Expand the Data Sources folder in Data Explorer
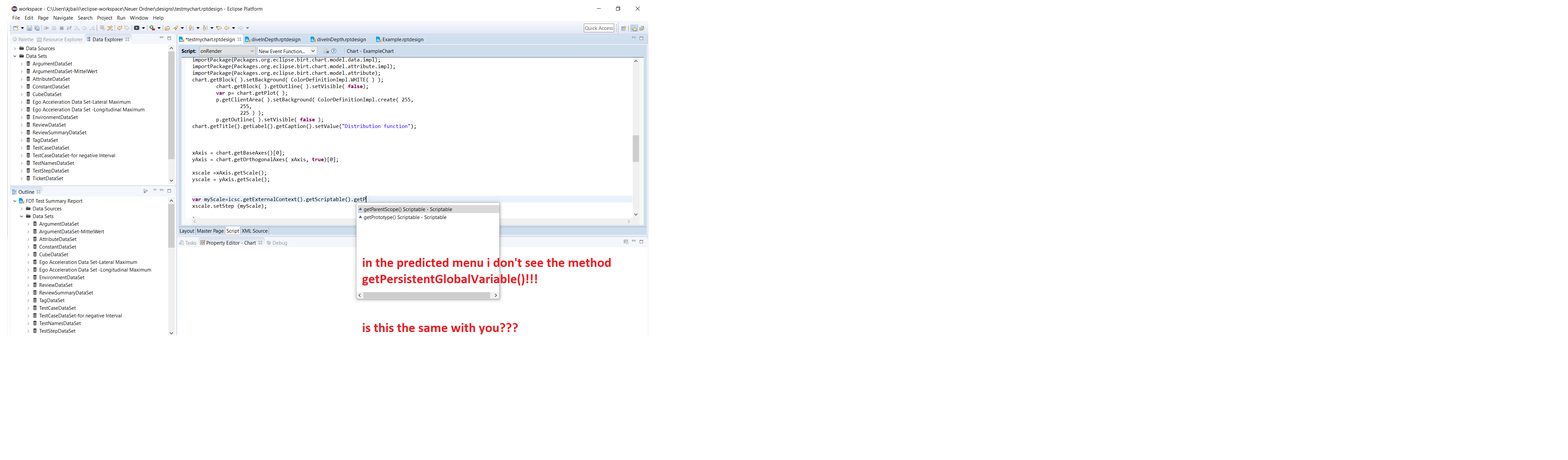 tap(15, 49)
